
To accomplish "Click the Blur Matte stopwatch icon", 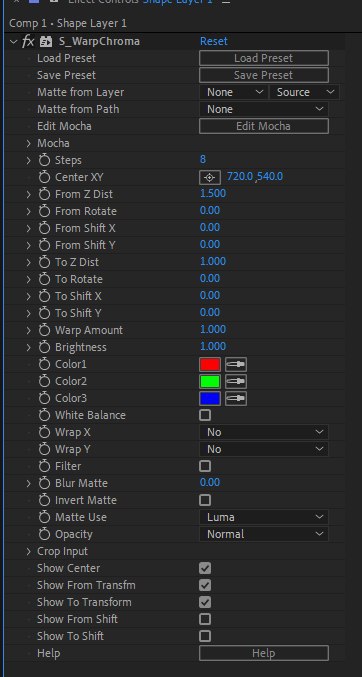I will coord(44,483).
